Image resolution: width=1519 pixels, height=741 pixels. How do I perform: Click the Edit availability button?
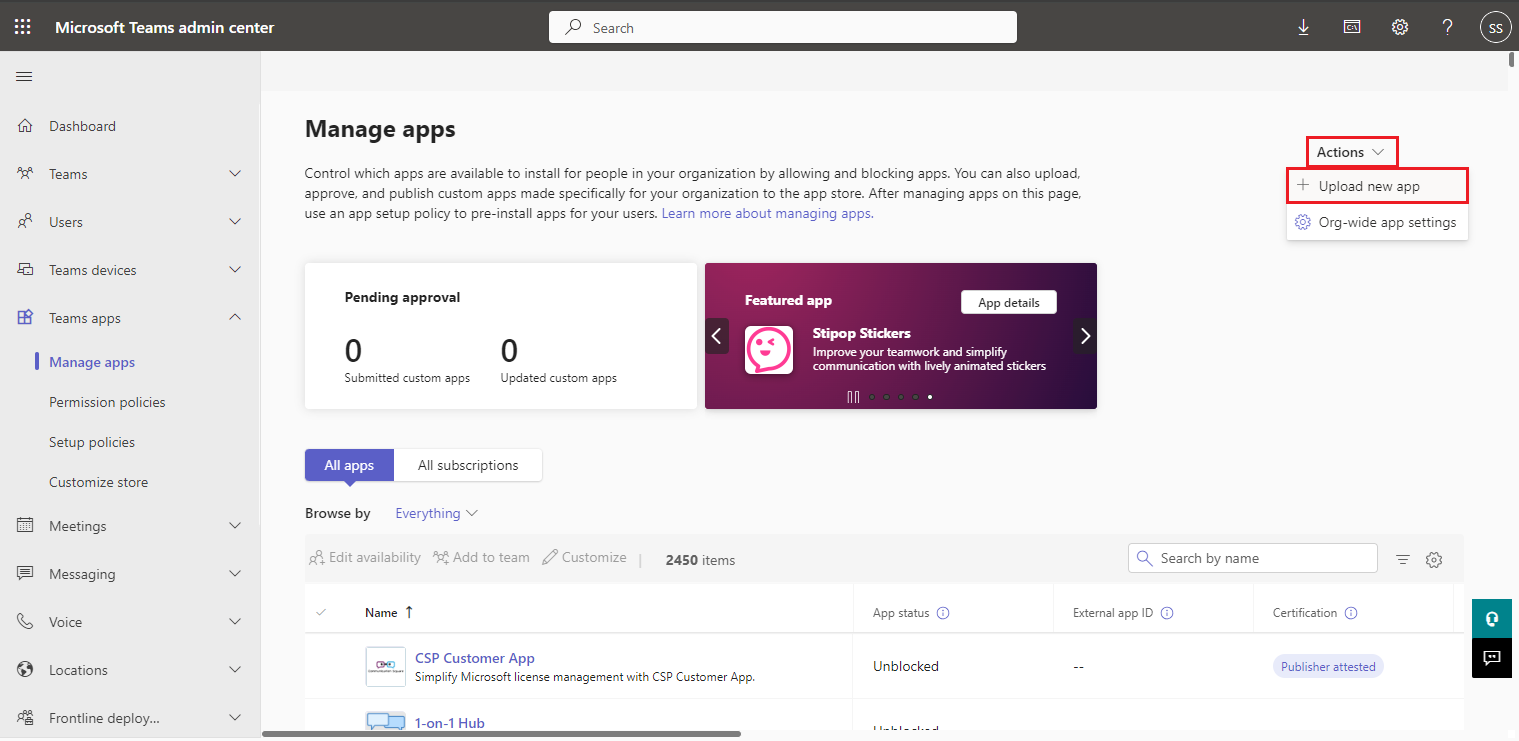[365, 557]
